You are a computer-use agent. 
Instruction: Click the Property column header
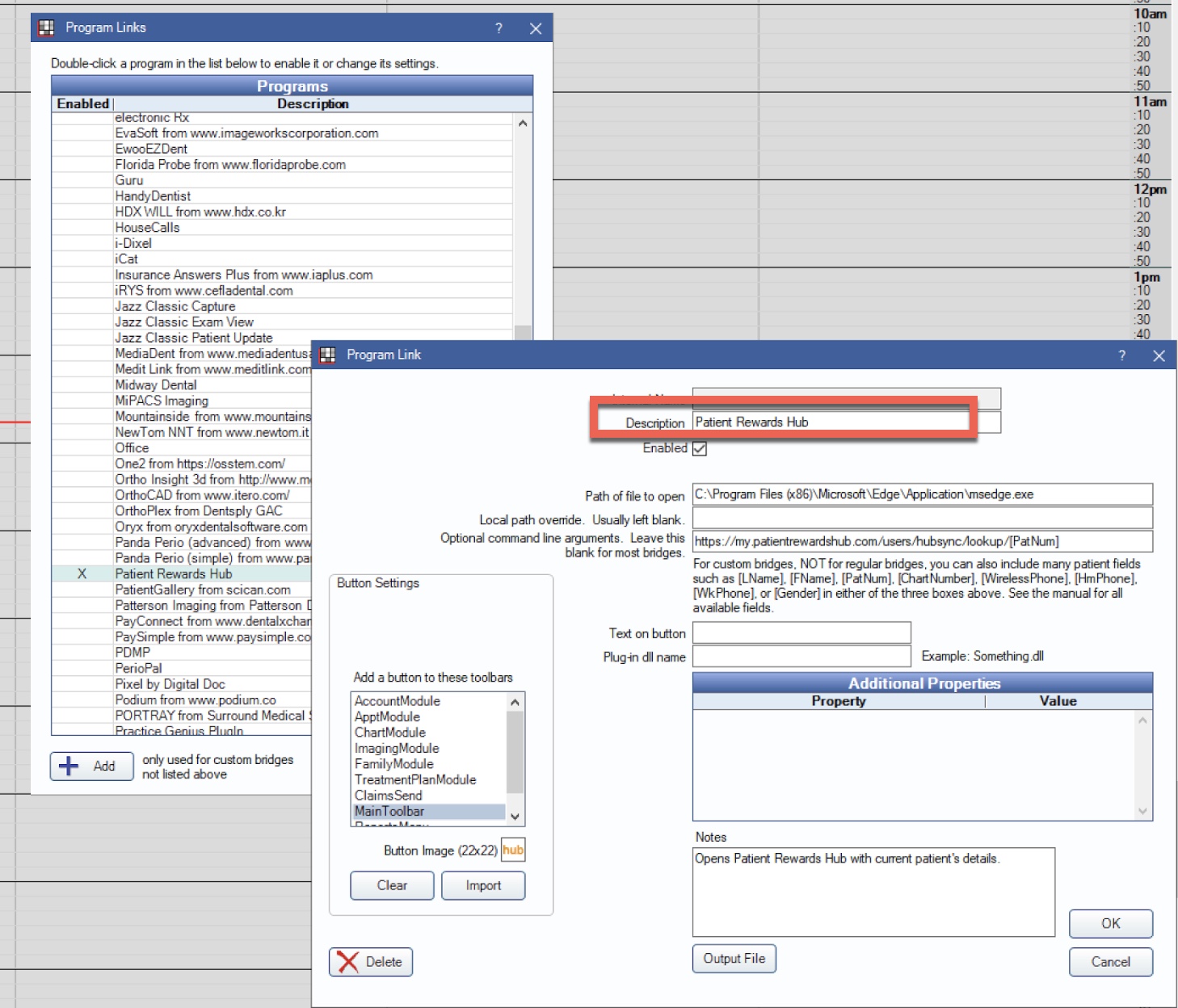pyautogui.click(x=839, y=701)
